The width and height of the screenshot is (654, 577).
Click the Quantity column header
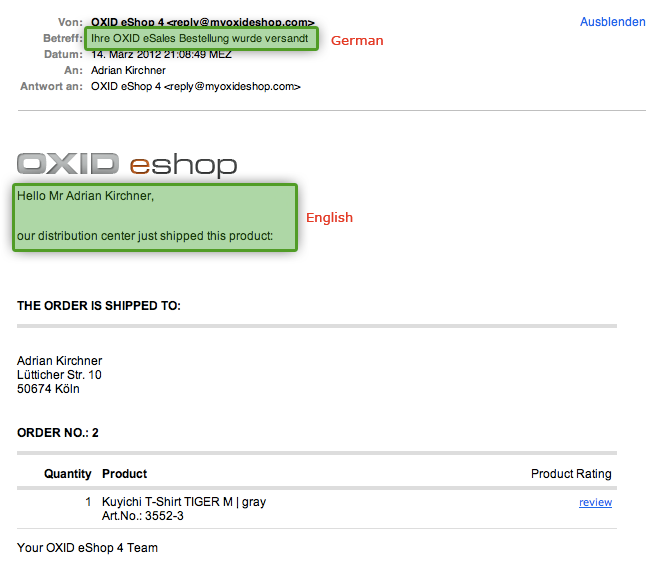click(67, 474)
